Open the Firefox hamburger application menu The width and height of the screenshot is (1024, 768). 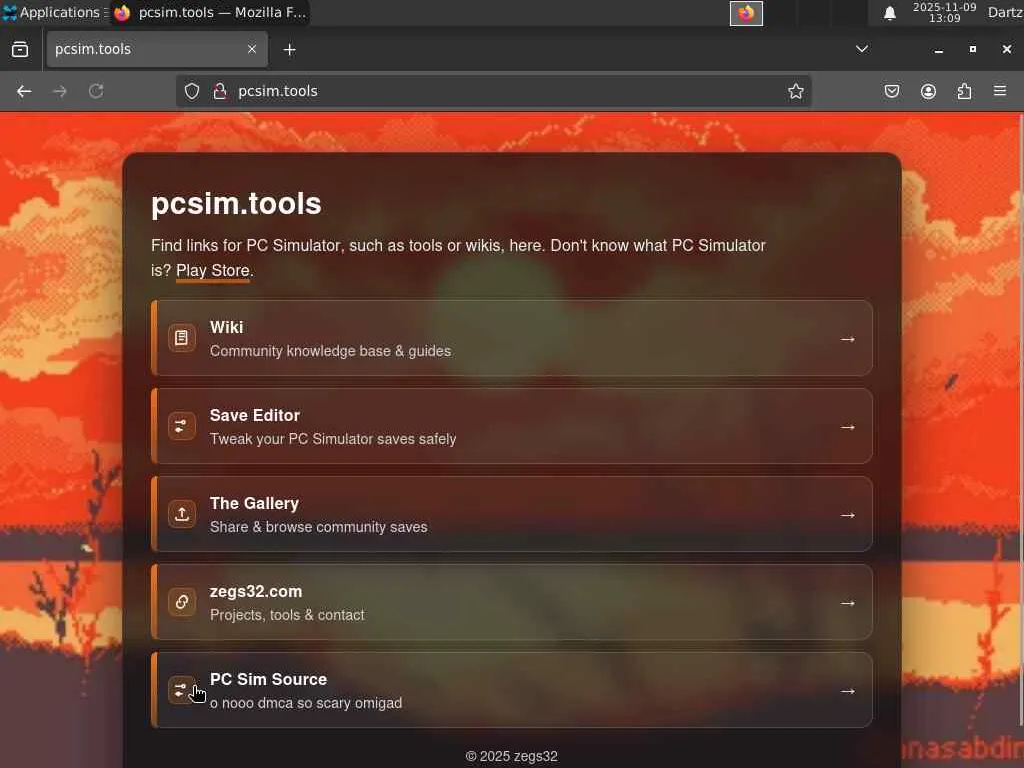pos(1000,91)
